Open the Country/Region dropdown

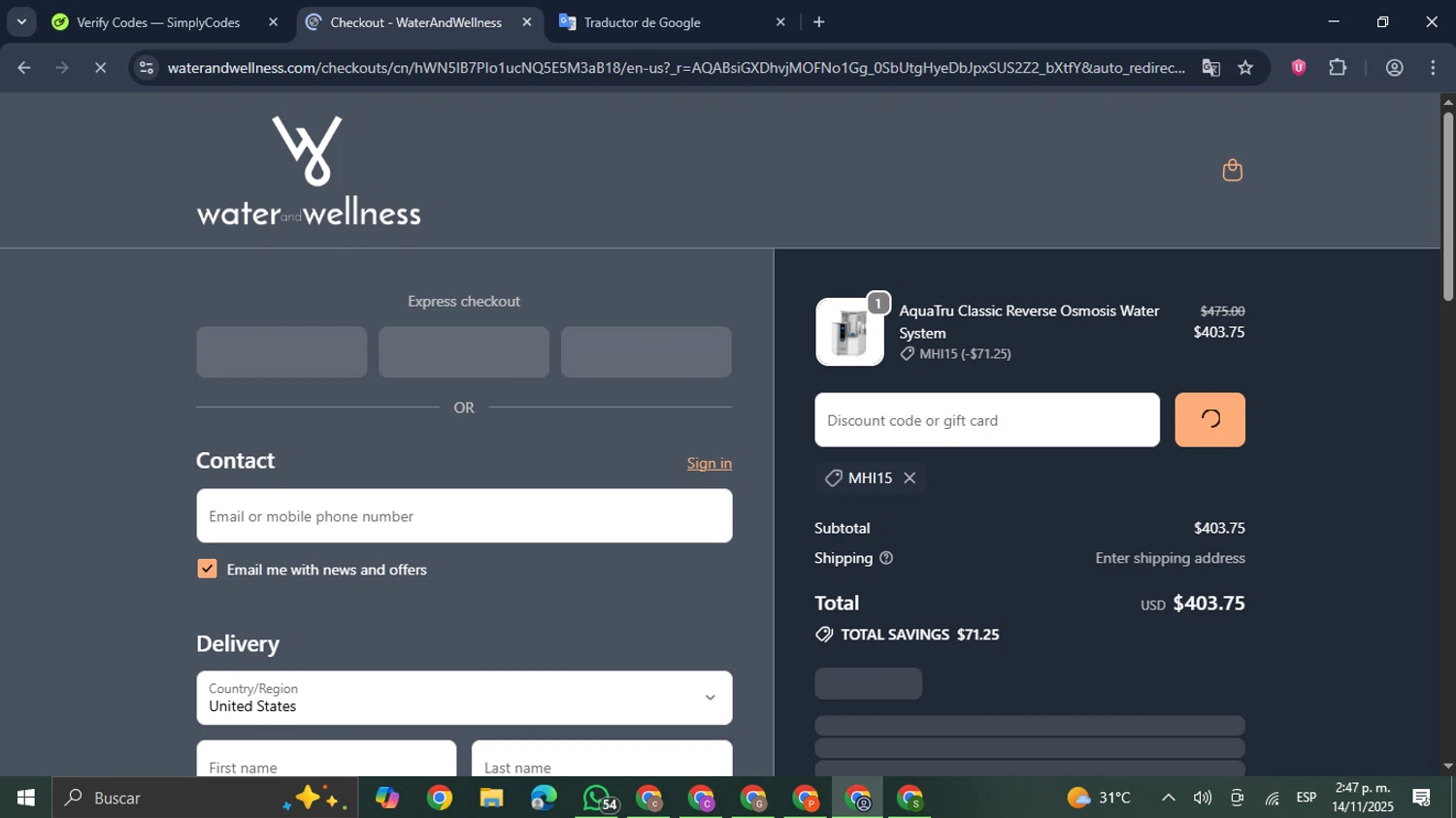(464, 698)
